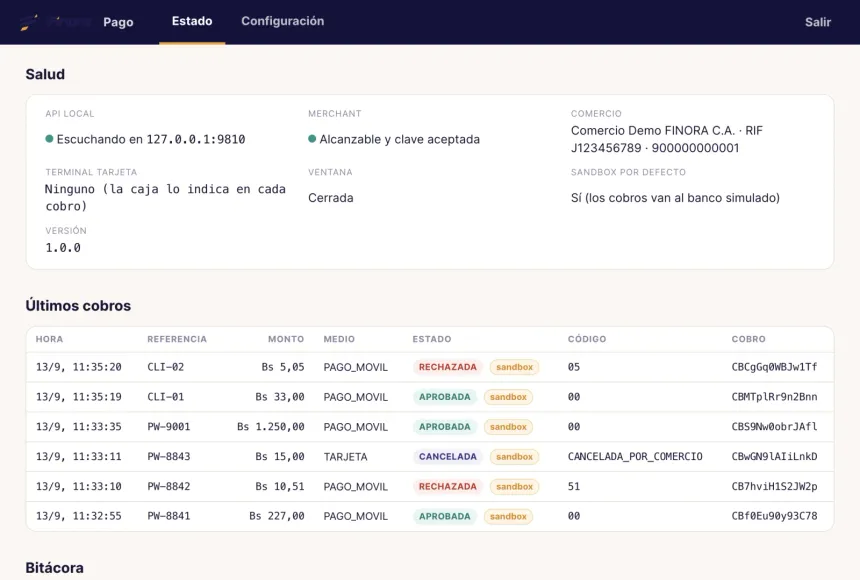
Task: Click the Salud section heading
Action: (45, 74)
